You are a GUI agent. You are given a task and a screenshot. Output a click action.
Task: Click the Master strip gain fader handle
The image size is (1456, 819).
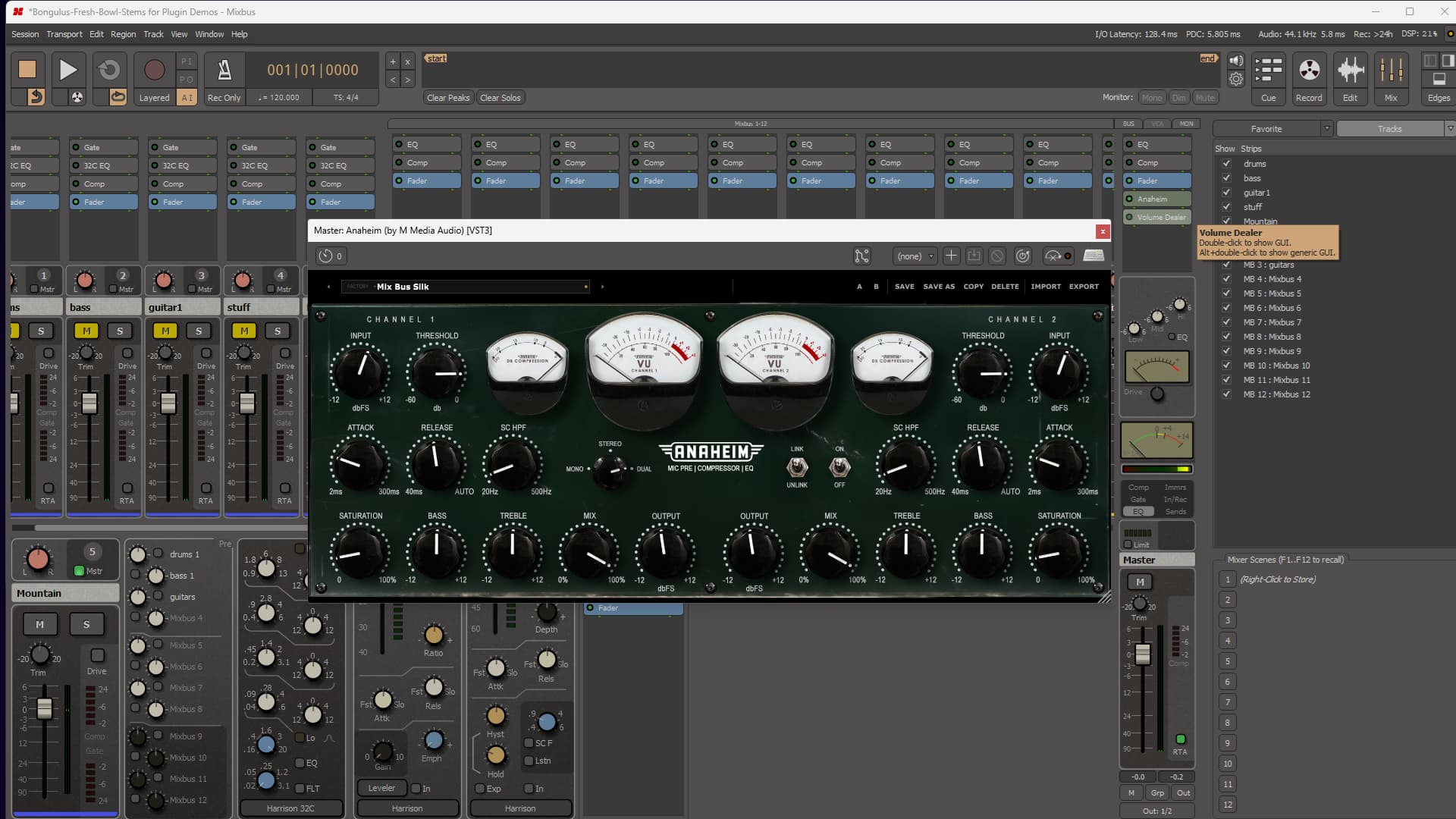(x=1143, y=653)
